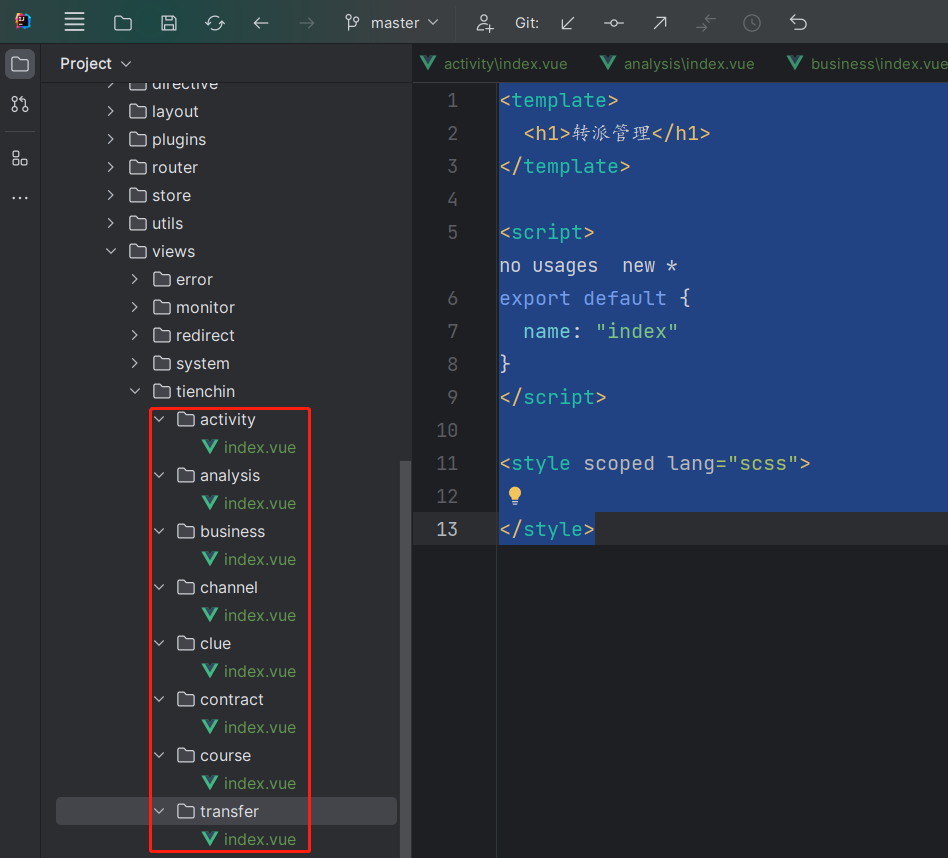Switch to analysis\index.vue tab
Viewport: 948px width, 858px height.
tap(678, 63)
